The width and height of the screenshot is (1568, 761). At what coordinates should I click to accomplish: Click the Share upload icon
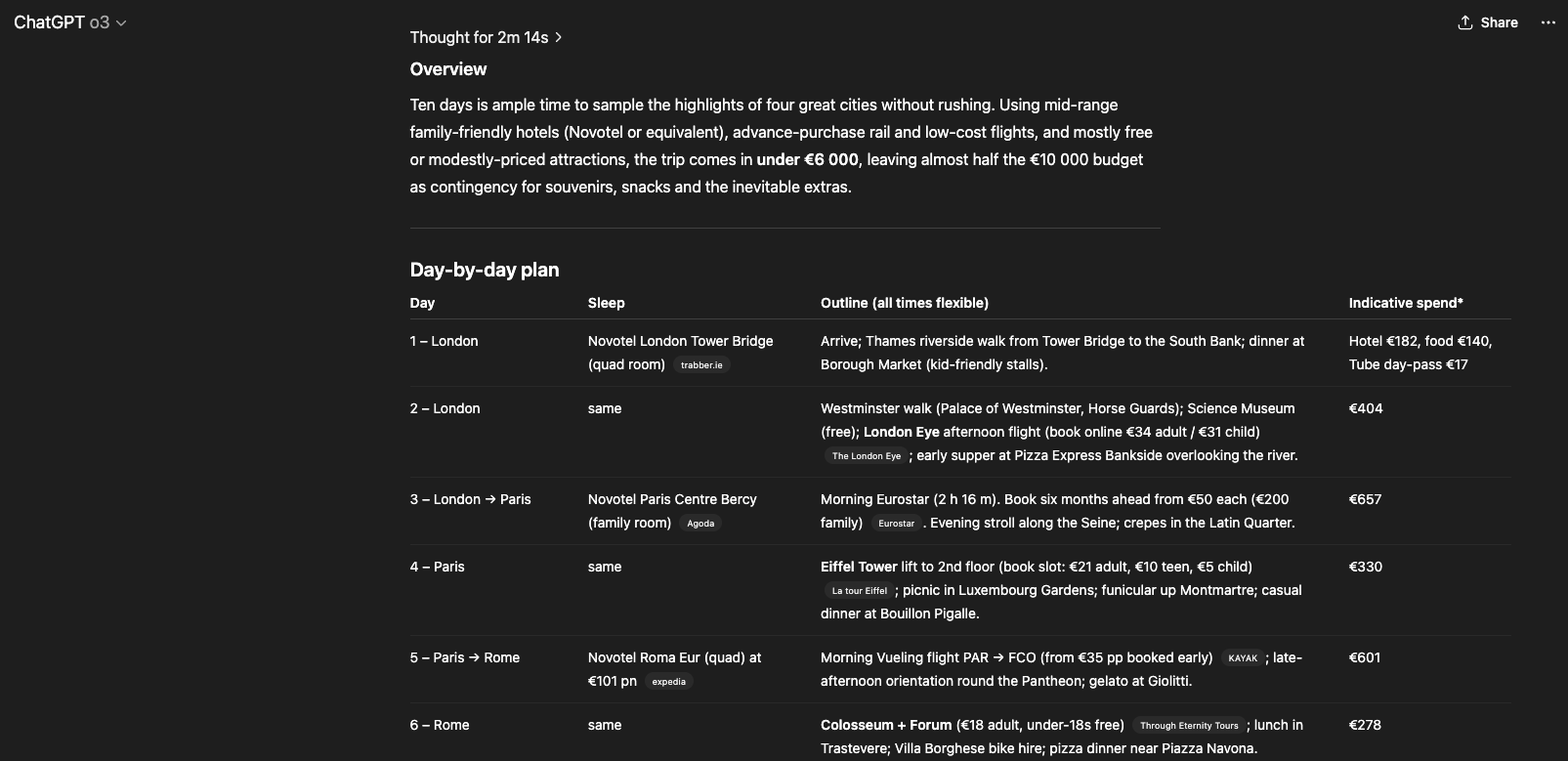click(1464, 22)
